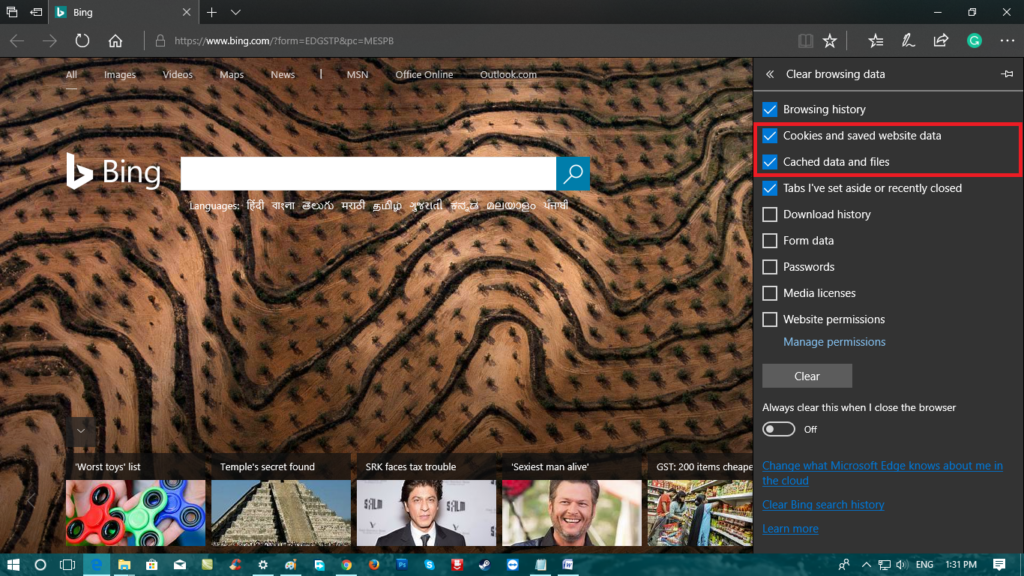Open Change what Microsoft Edge knows link
The height and width of the screenshot is (576, 1024).
click(x=882, y=473)
